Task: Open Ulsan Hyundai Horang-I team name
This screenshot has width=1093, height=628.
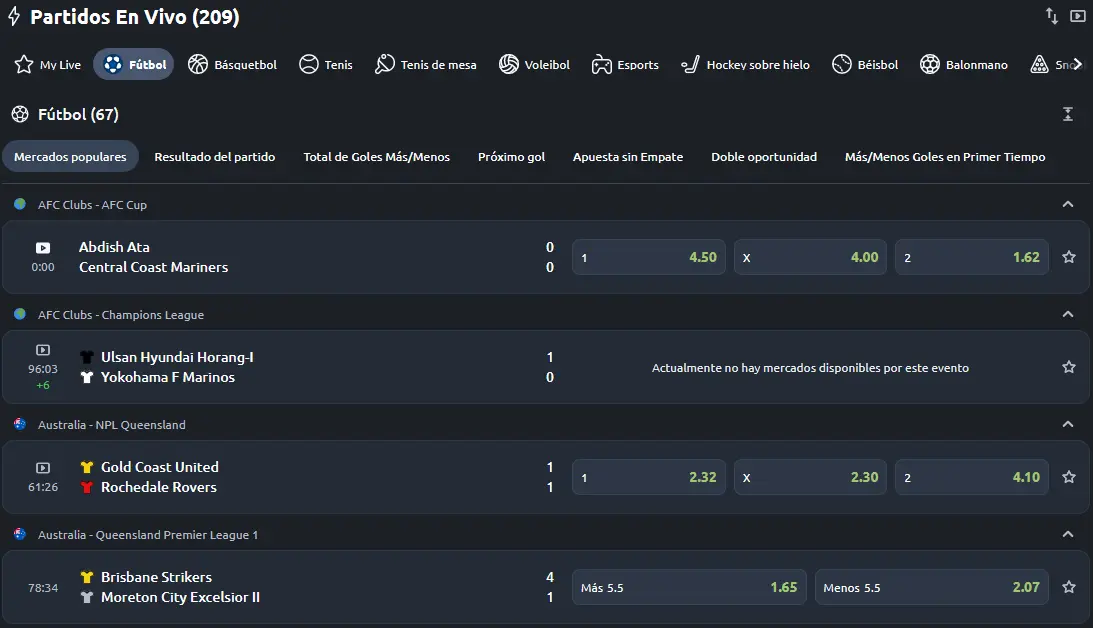Action: click(x=177, y=358)
